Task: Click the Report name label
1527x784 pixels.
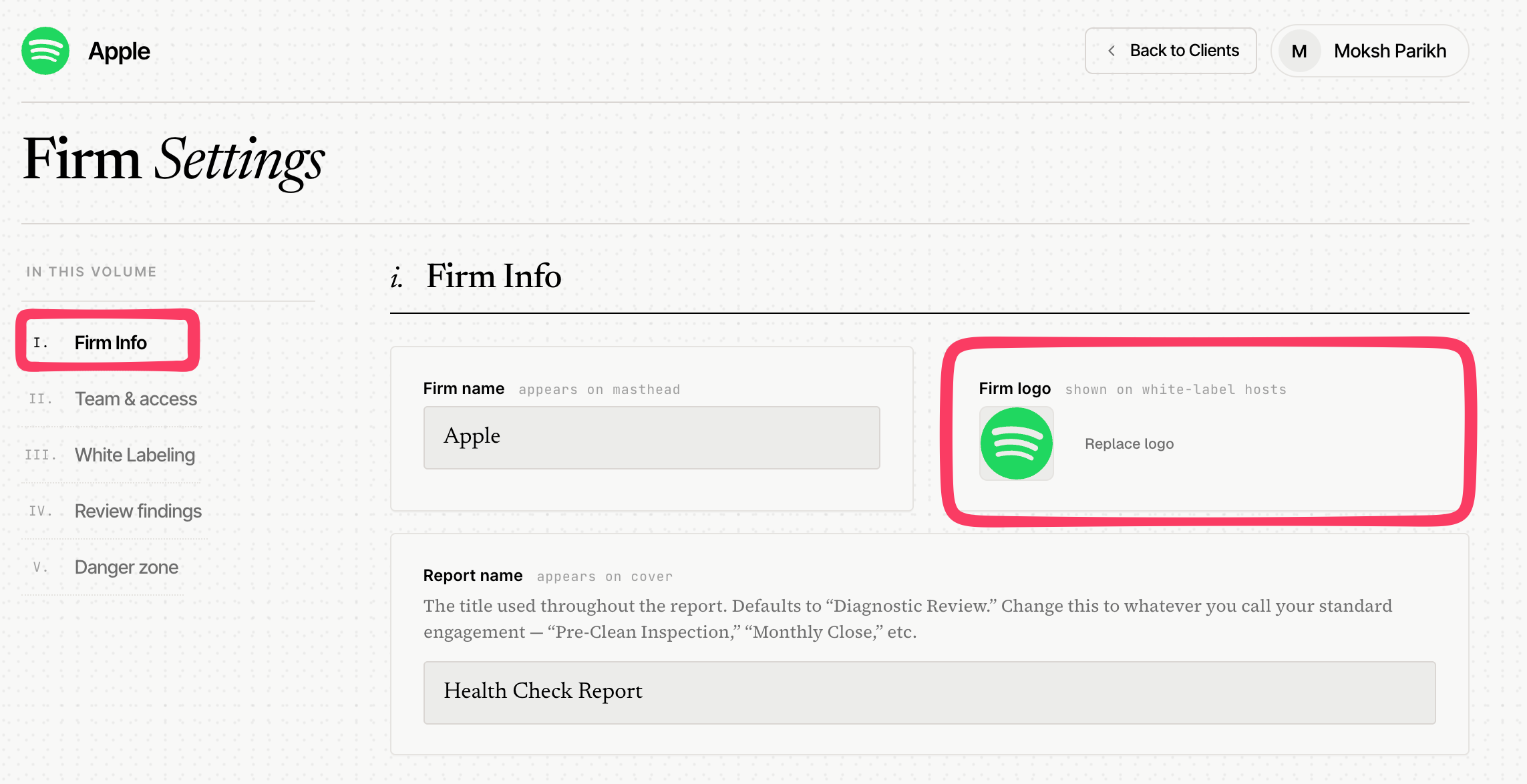Action: [x=473, y=575]
